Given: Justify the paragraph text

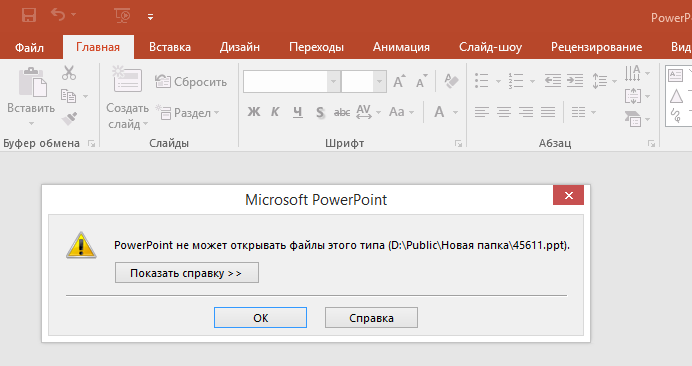Looking at the screenshot, I should pyautogui.click(x=548, y=112).
